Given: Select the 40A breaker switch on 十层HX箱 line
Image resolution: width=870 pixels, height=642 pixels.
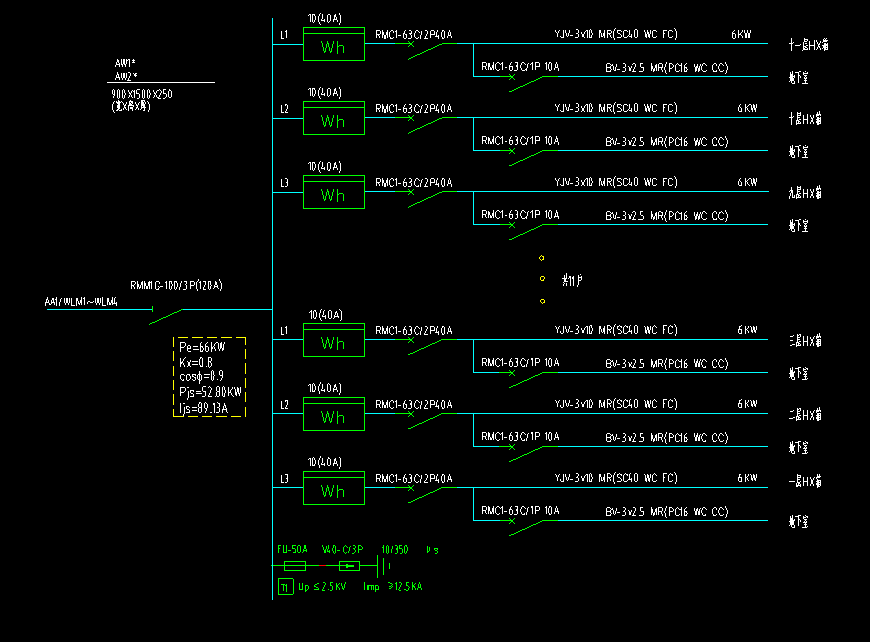Looking at the screenshot, I should click(426, 124).
